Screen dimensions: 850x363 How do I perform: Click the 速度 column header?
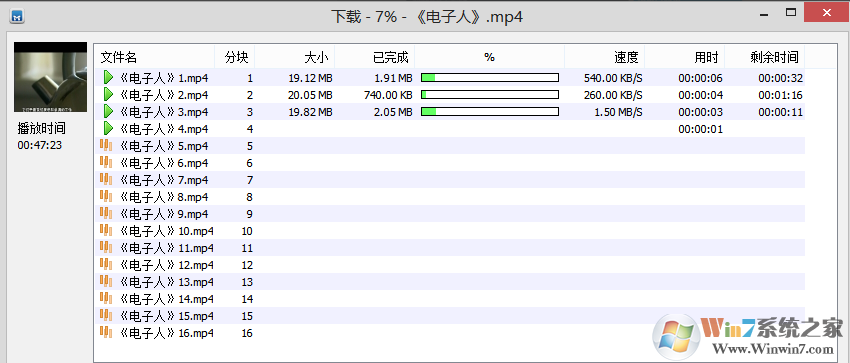[x=604, y=57]
